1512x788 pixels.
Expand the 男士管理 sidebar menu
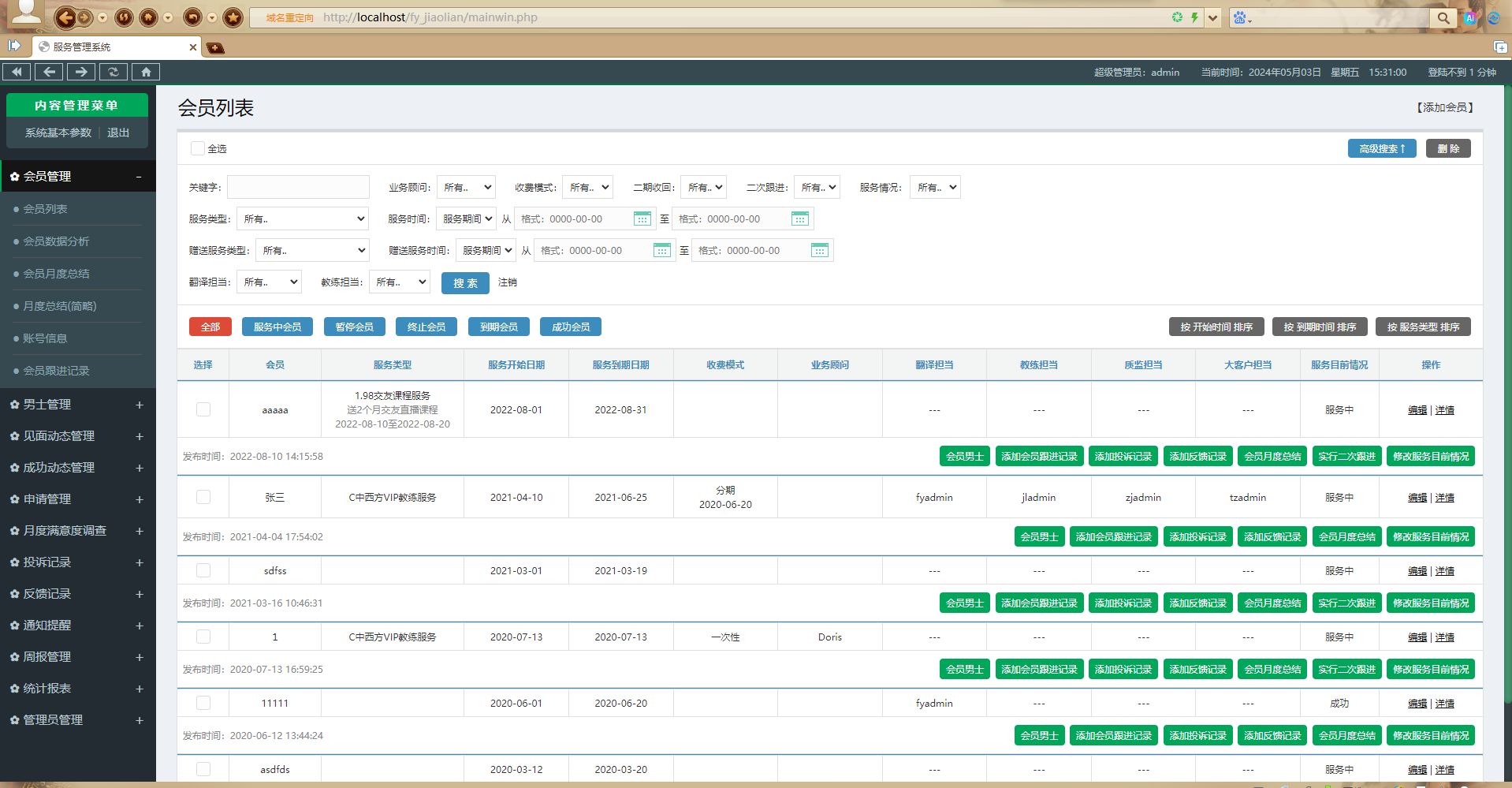tap(78, 404)
